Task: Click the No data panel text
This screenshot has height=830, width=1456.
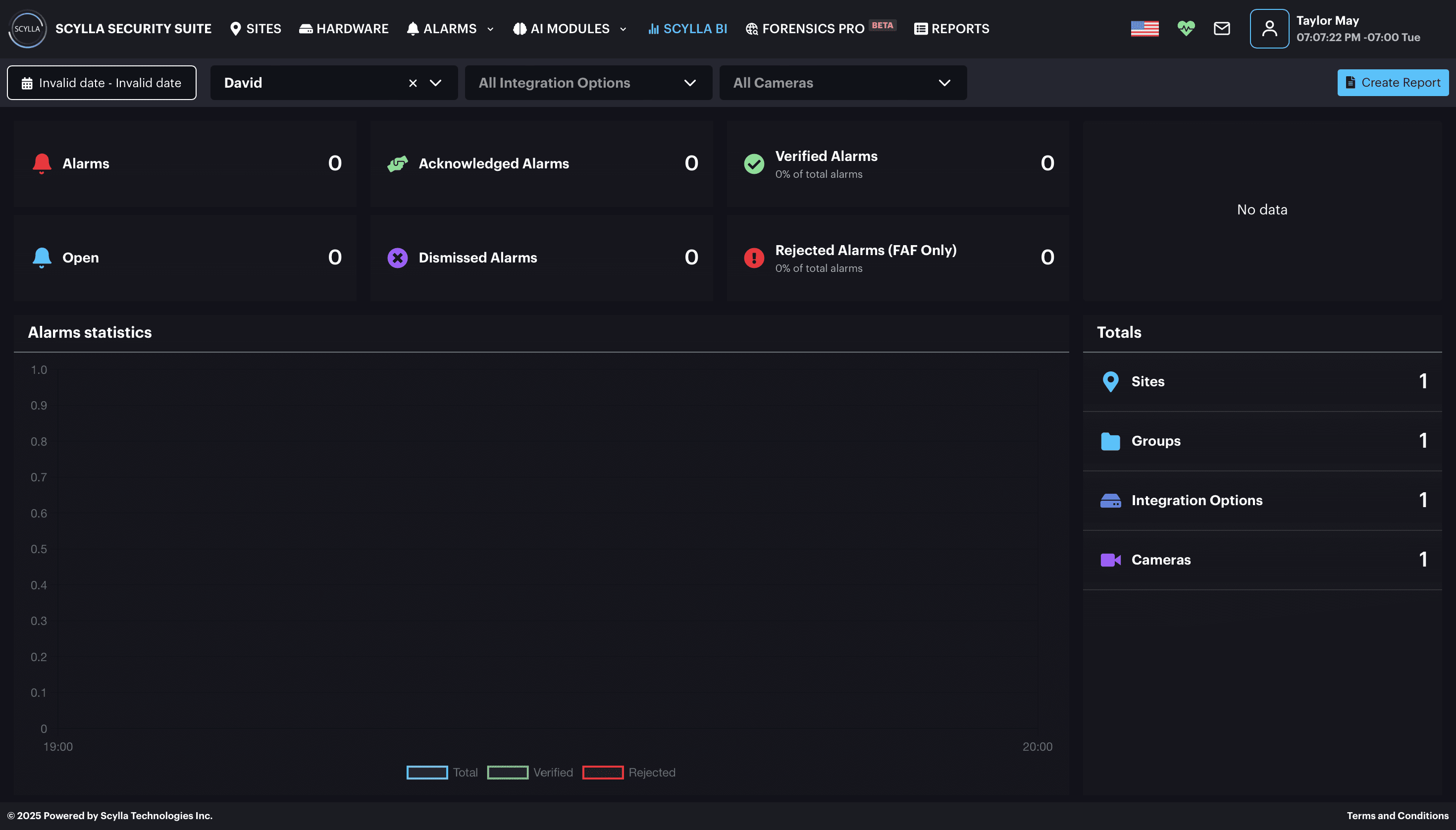Action: (x=1262, y=210)
